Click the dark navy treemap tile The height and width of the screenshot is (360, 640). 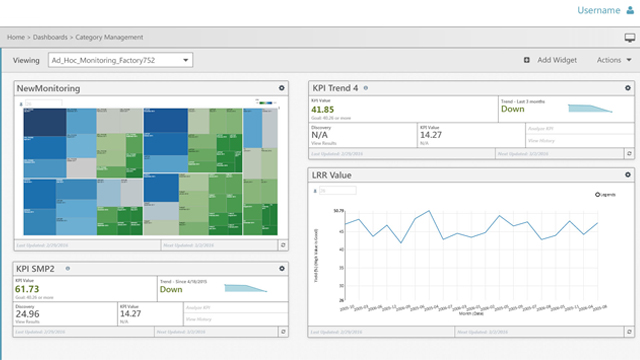45,122
